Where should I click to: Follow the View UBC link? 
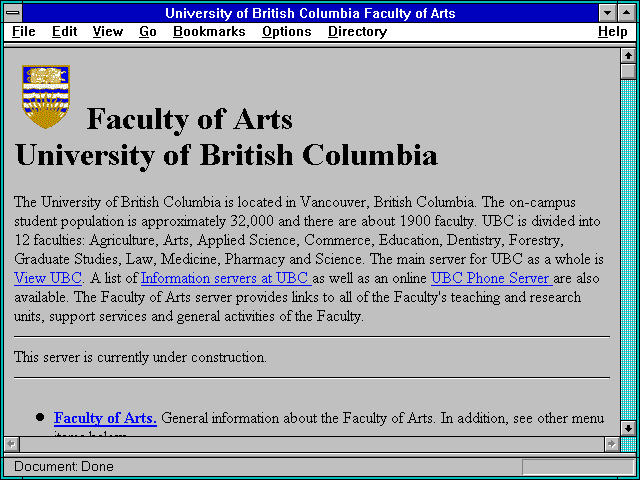click(48, 278)
